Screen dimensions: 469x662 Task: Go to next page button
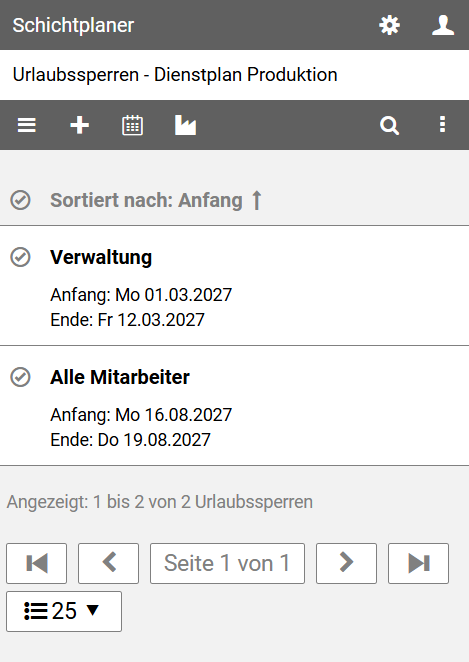[346, 563]
